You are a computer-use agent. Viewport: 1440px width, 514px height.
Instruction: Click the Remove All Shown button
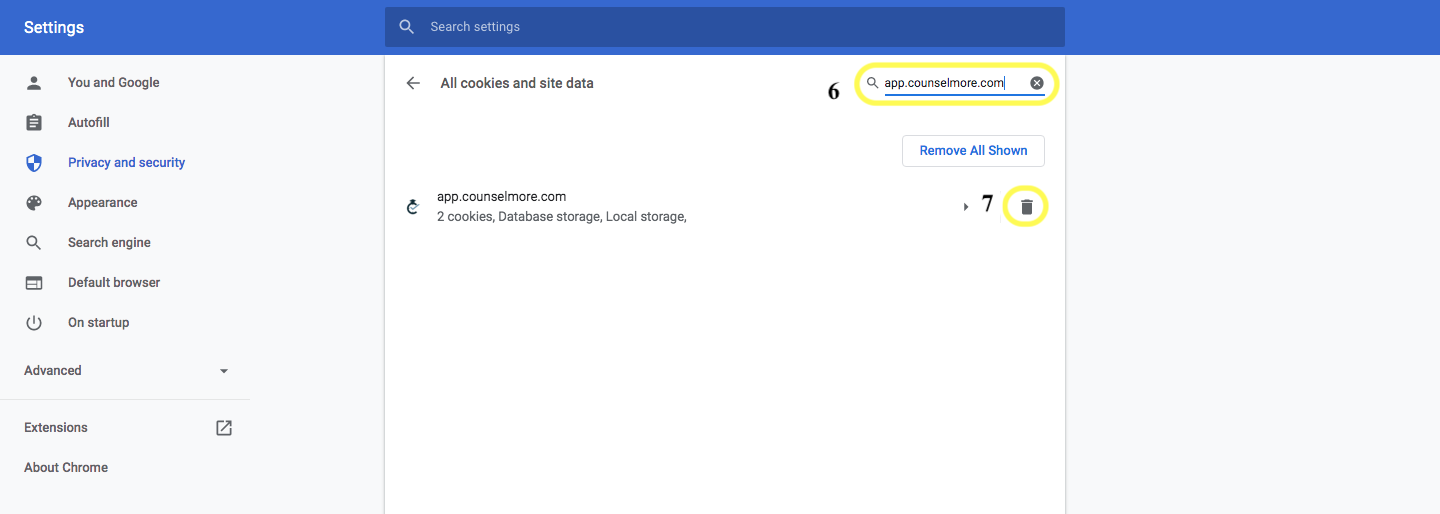973,151
